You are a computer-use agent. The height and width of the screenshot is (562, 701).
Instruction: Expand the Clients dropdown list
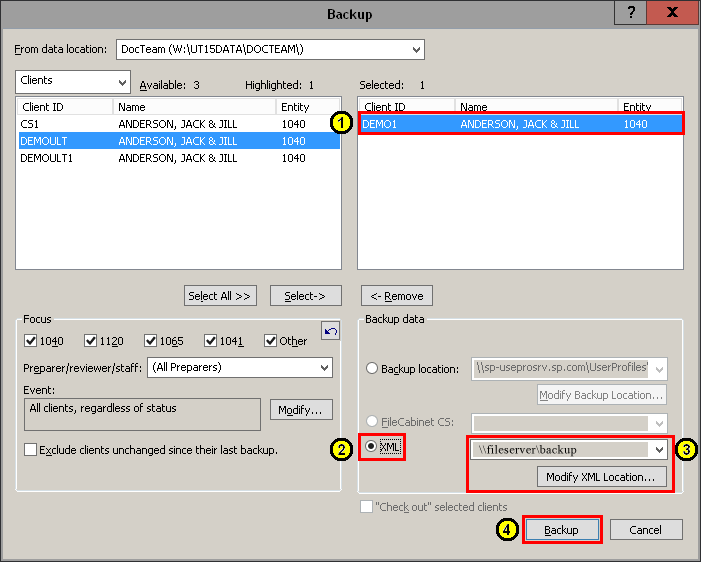122,82
